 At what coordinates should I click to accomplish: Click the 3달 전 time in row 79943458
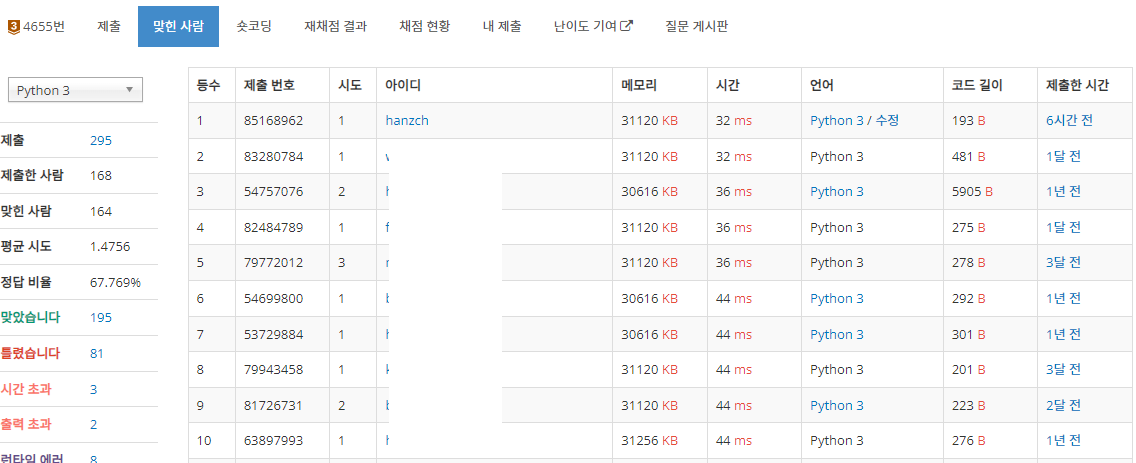tap(1064, 370)
